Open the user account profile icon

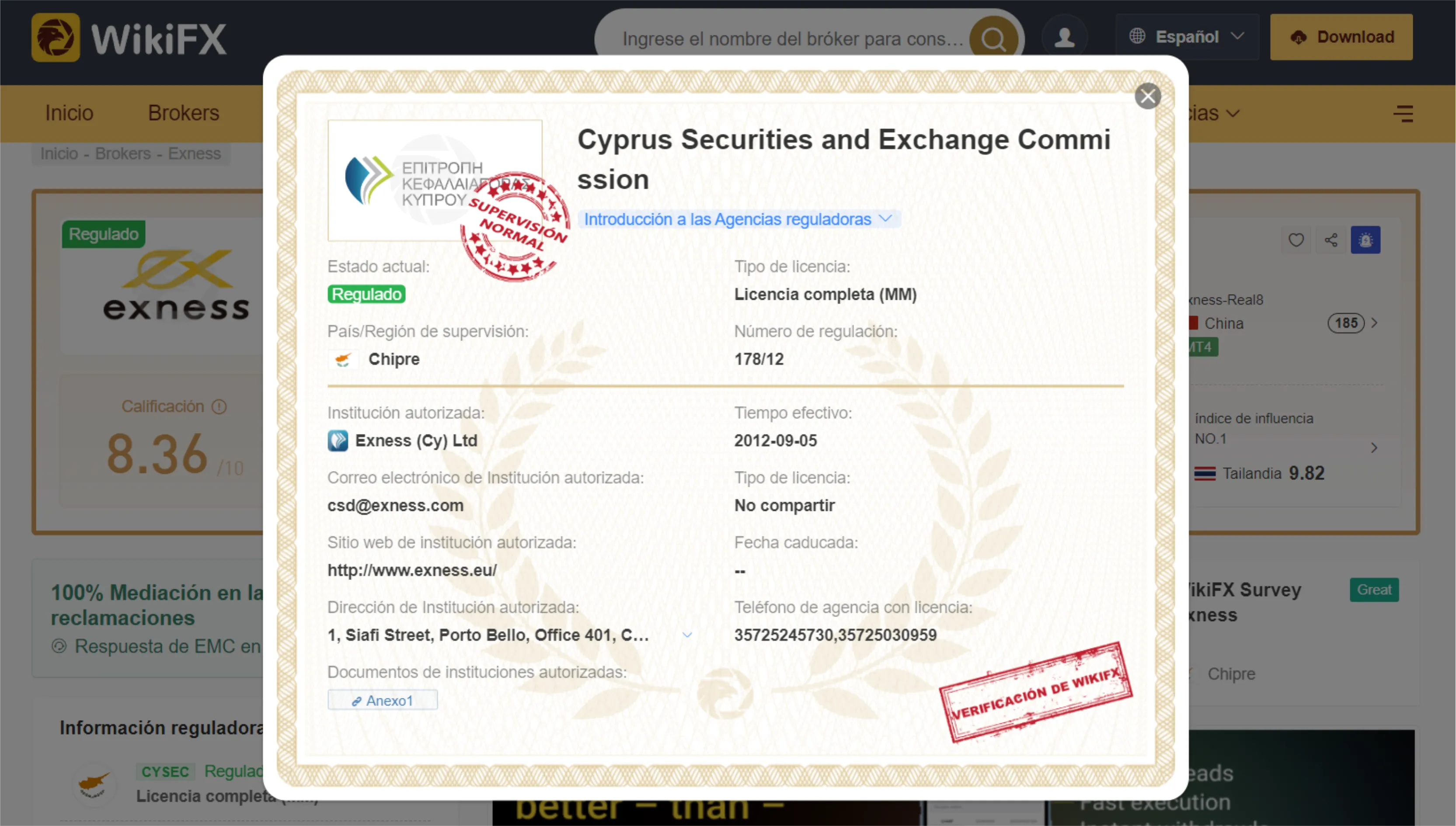coord(1064,38)
